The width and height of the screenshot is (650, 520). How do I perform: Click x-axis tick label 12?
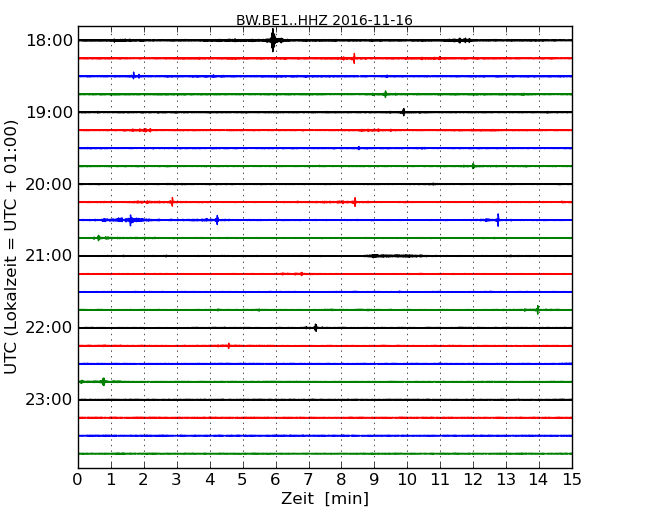point(473,479)
